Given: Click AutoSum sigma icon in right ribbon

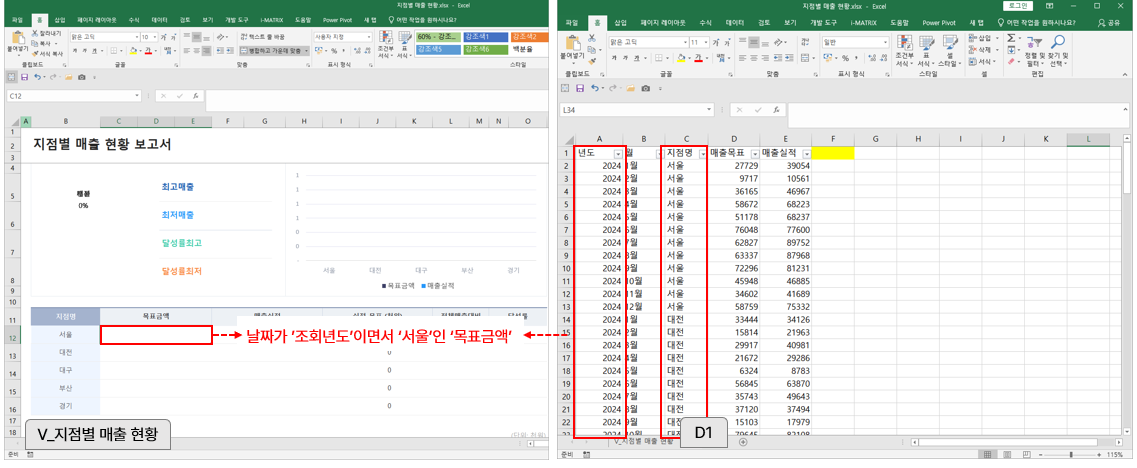Looking at the screenshot, I should [1011, 37].
